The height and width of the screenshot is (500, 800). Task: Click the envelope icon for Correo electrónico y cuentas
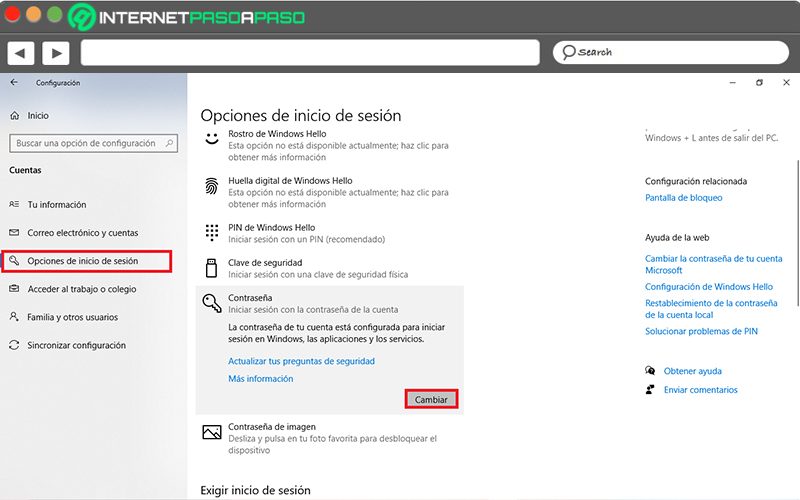point(14,232)
